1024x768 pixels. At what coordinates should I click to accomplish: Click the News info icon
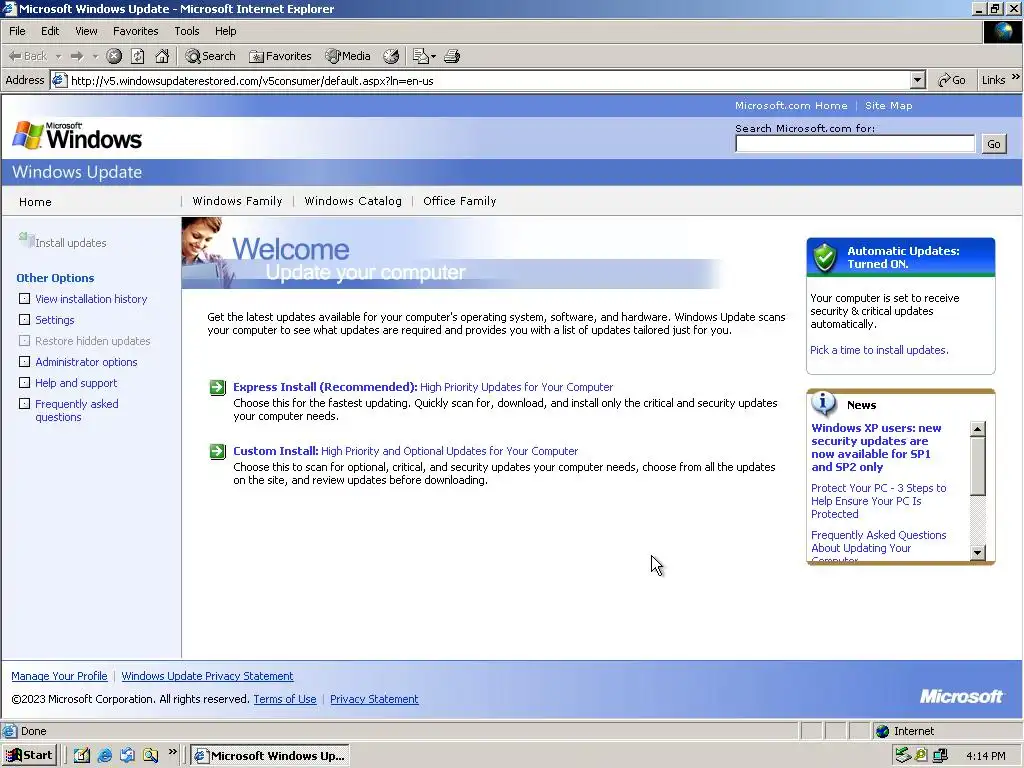click(824, 404)
